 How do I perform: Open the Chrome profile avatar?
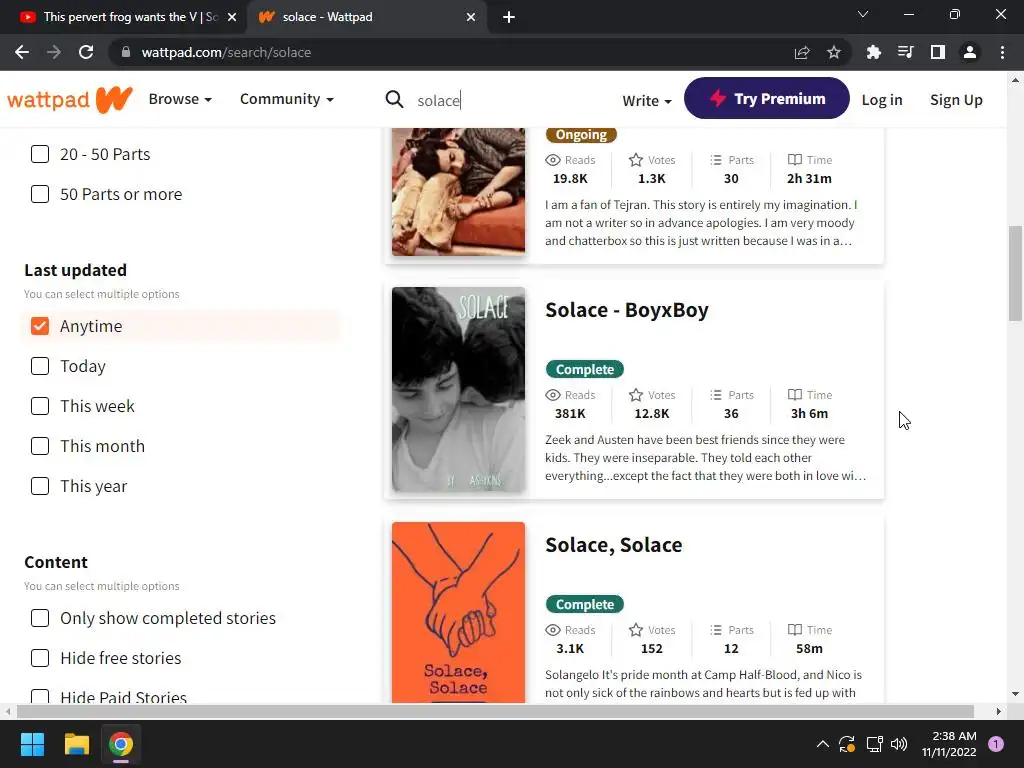pyautogui.click(x=970, y=52)
